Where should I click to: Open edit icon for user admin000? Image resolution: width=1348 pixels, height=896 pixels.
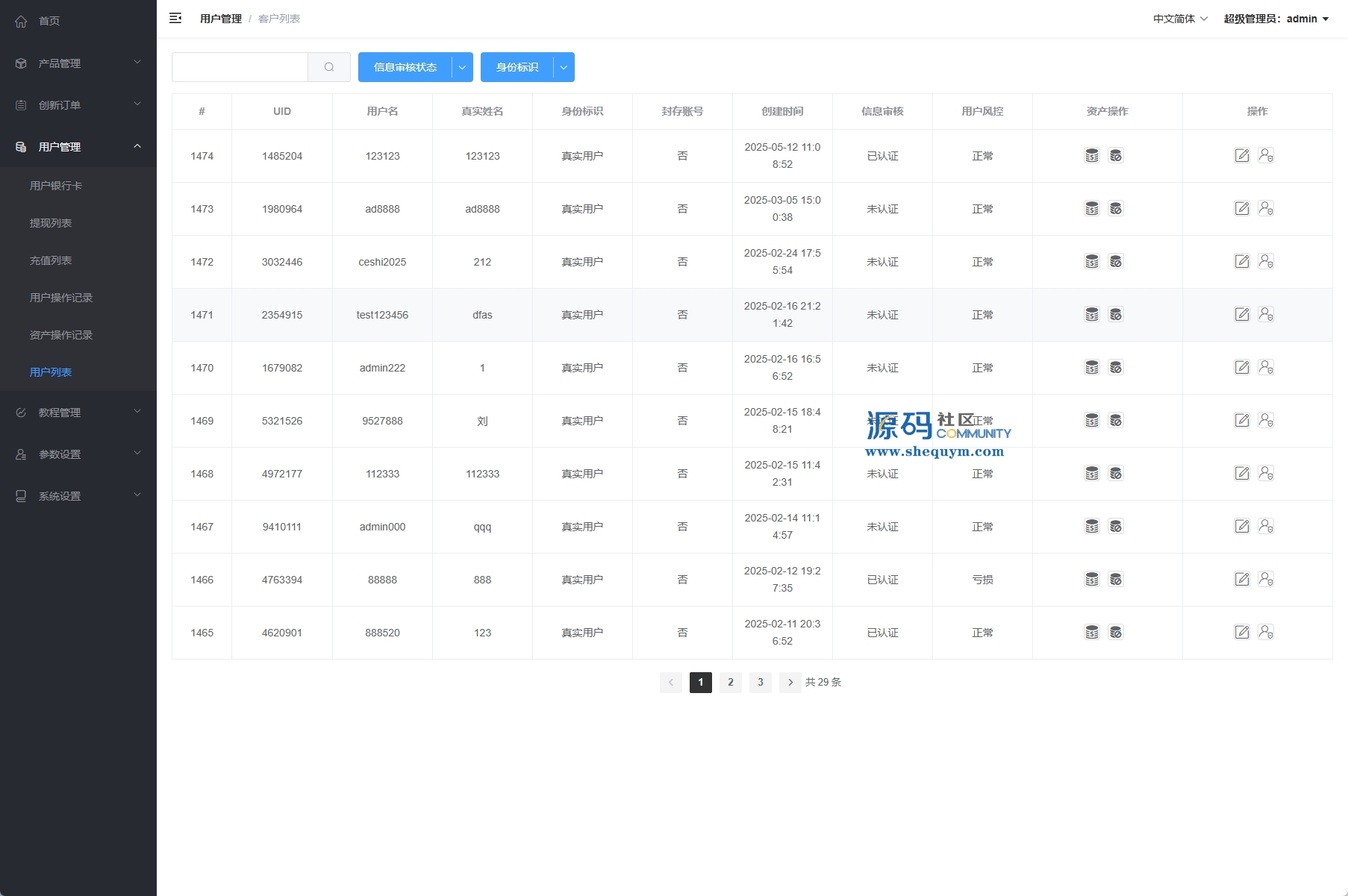point(1241,527)
